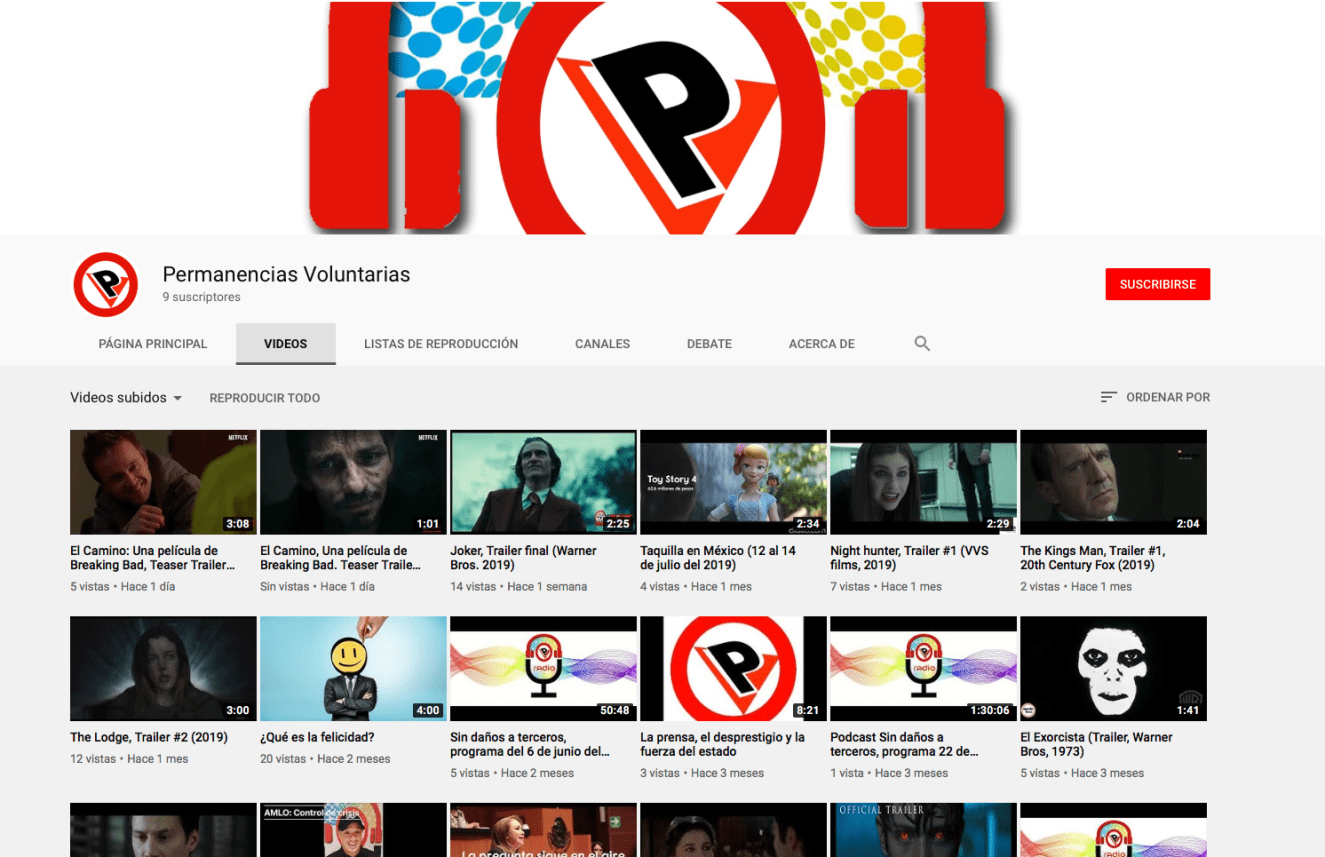1325x857 pixels.
Task: Open the Acerca de tab
Action: tap(821, 344)
